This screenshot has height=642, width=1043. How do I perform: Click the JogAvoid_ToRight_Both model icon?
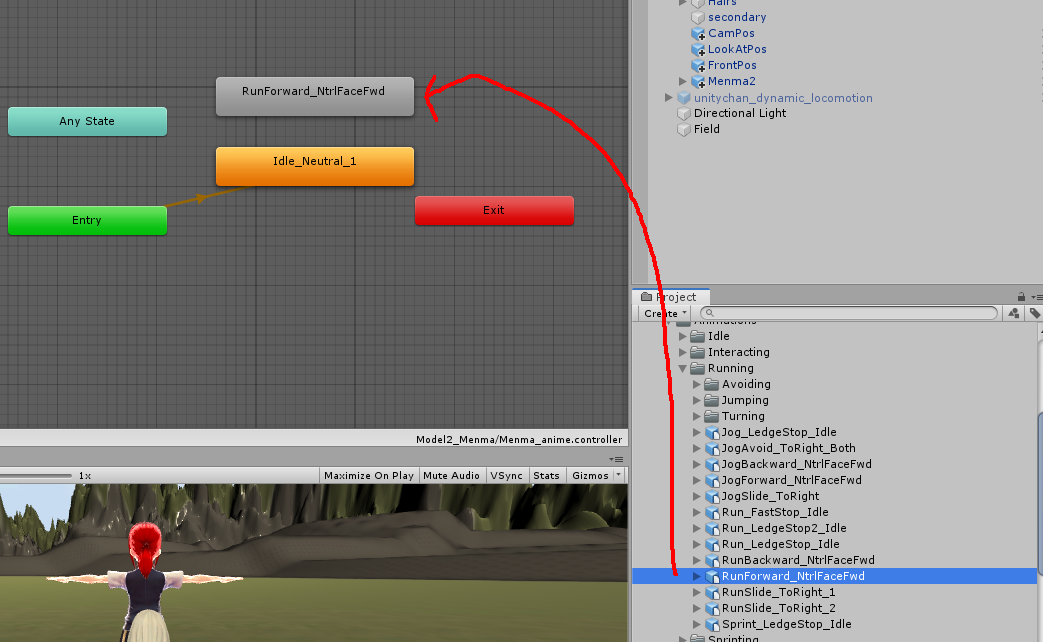(712, 448)
